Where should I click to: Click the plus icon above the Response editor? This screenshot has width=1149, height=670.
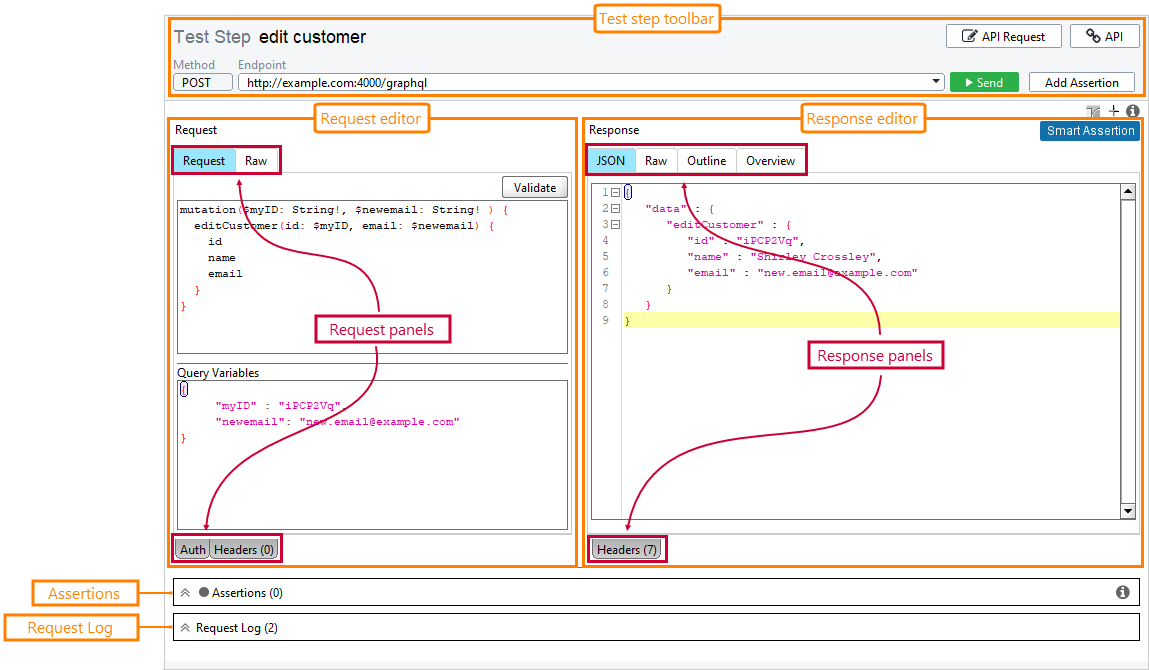click(x=1114, y=111)
